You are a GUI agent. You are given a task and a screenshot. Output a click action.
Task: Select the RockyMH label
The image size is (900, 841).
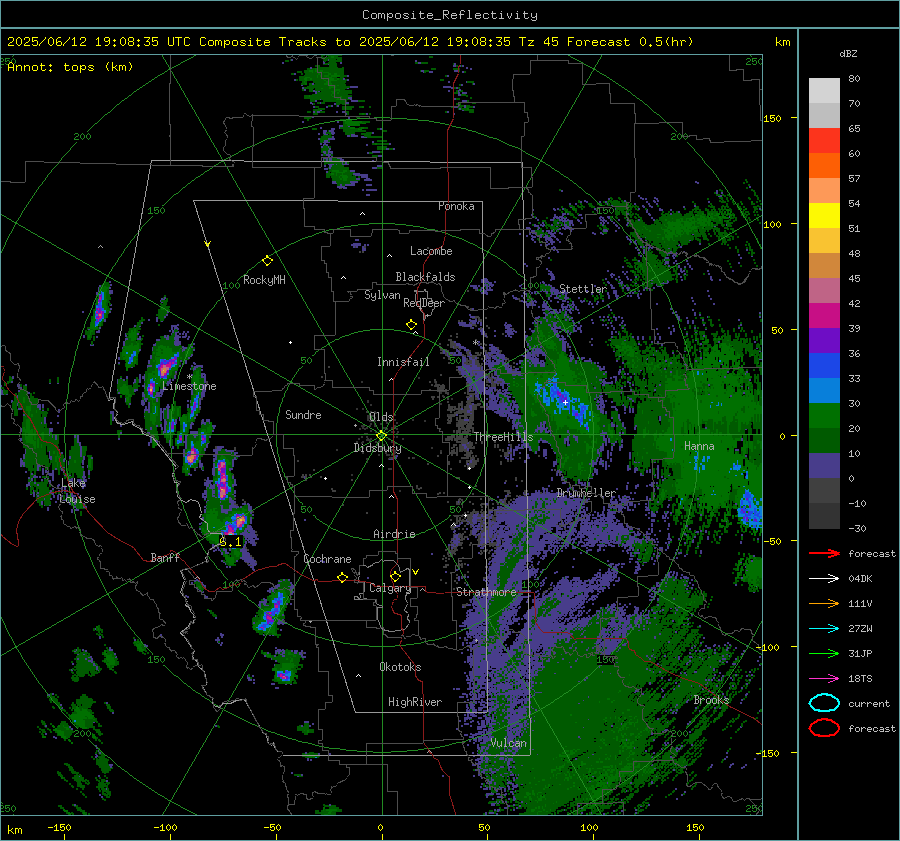point(264,280)
